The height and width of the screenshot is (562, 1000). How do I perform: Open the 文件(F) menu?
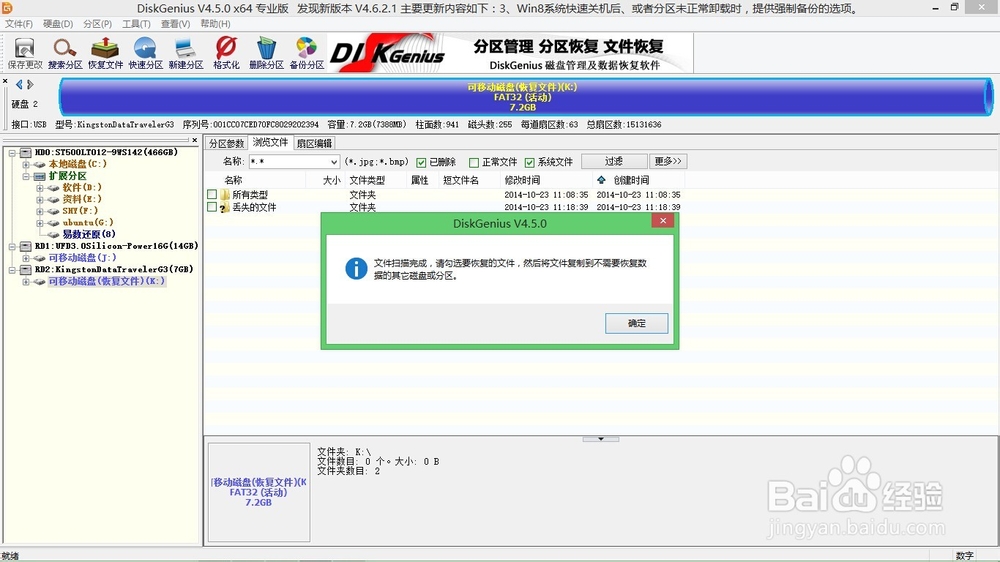point(19,24)
